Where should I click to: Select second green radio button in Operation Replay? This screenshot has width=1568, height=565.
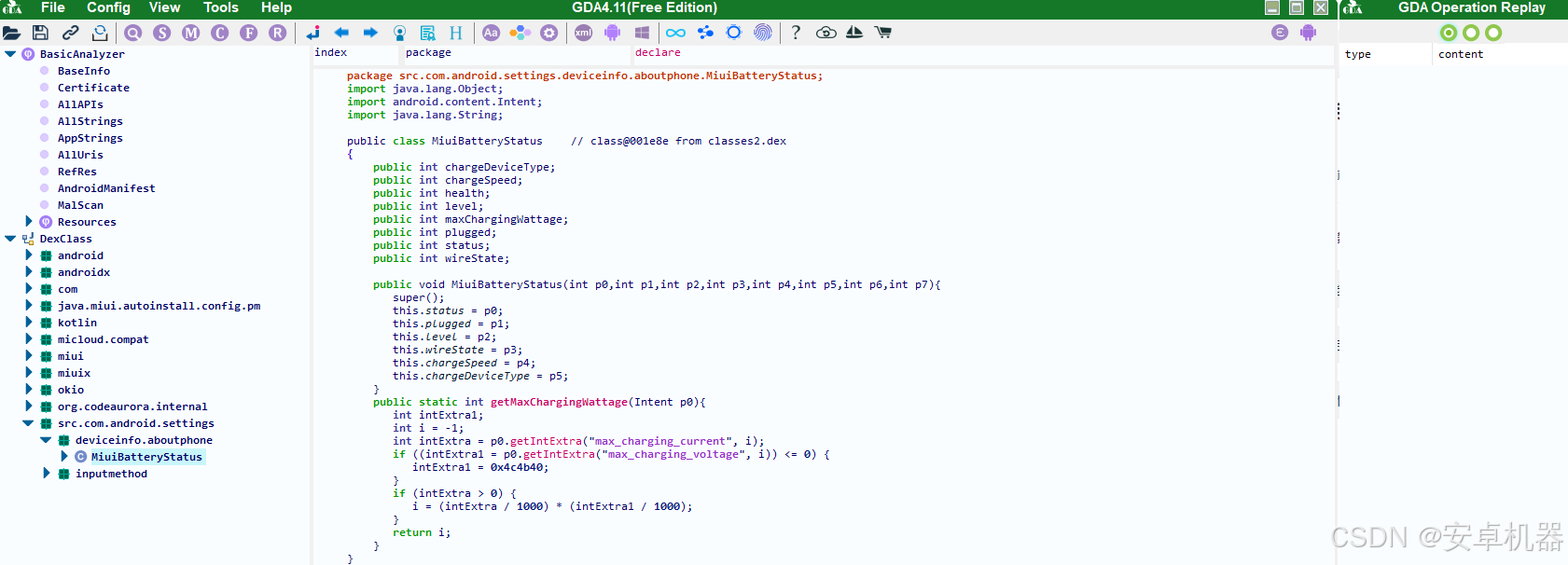tap(1471, 33)
